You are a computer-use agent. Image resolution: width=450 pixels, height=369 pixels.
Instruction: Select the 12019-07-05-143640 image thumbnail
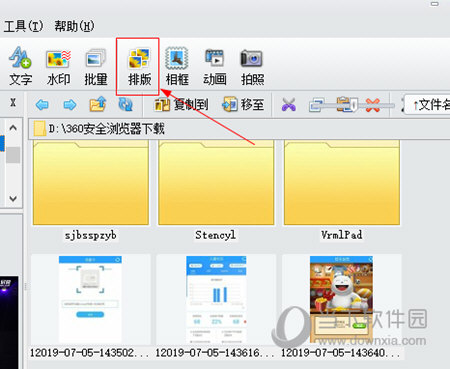(341, 300)
